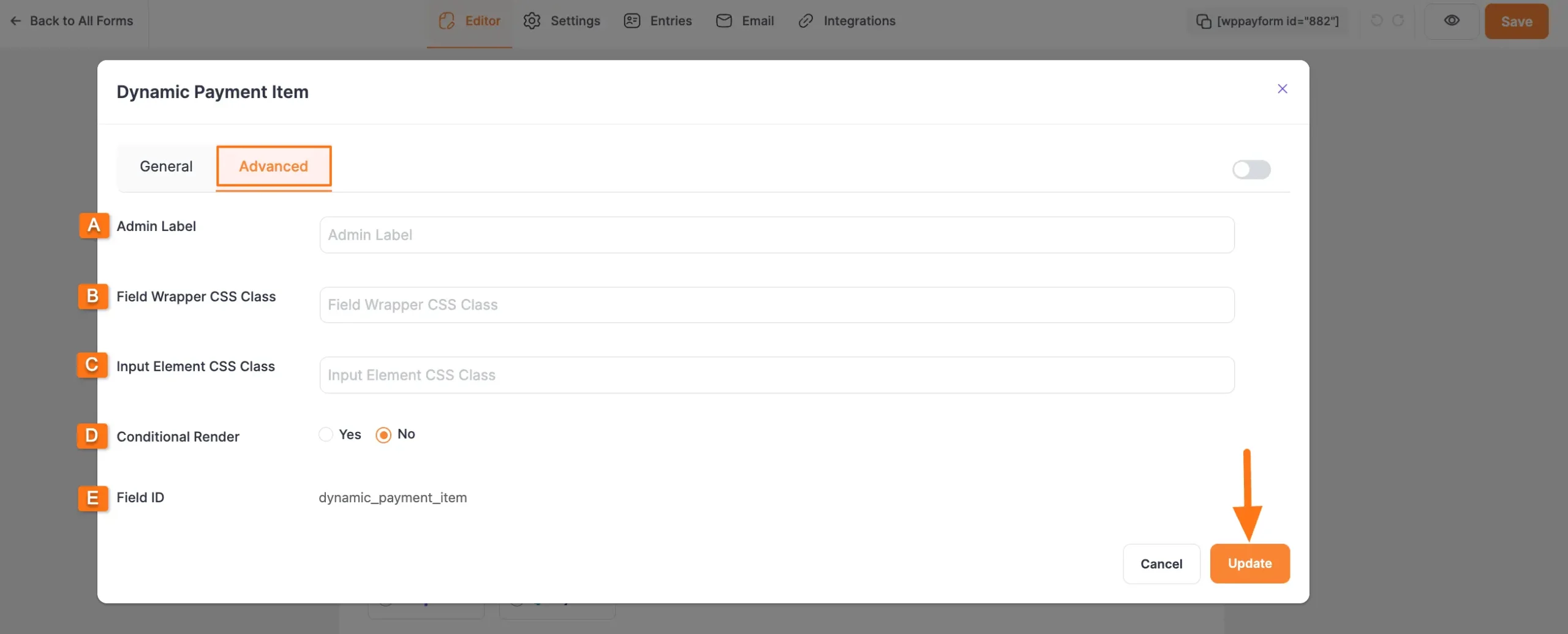Click the Save button
Image resolution: width=1568 pixels, height=634 pixels.
[1516, 21]
